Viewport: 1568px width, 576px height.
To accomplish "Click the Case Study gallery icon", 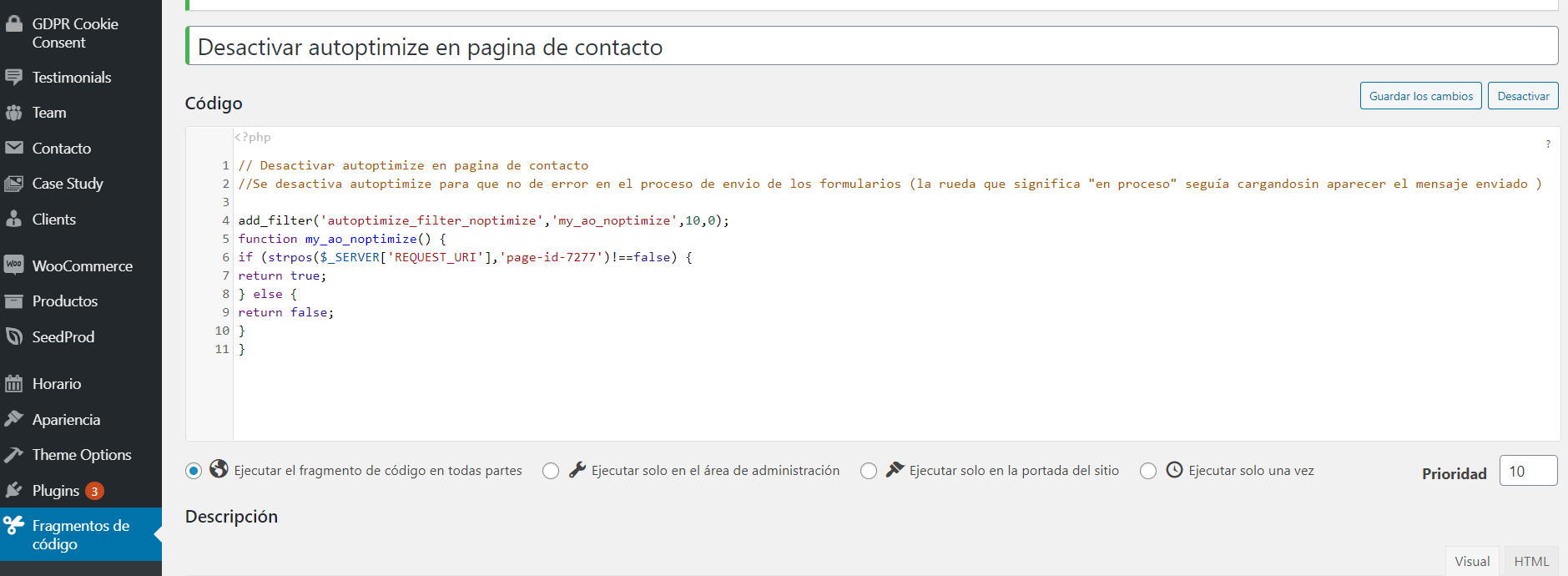I will pyautogui.click(x=14, y=184).
